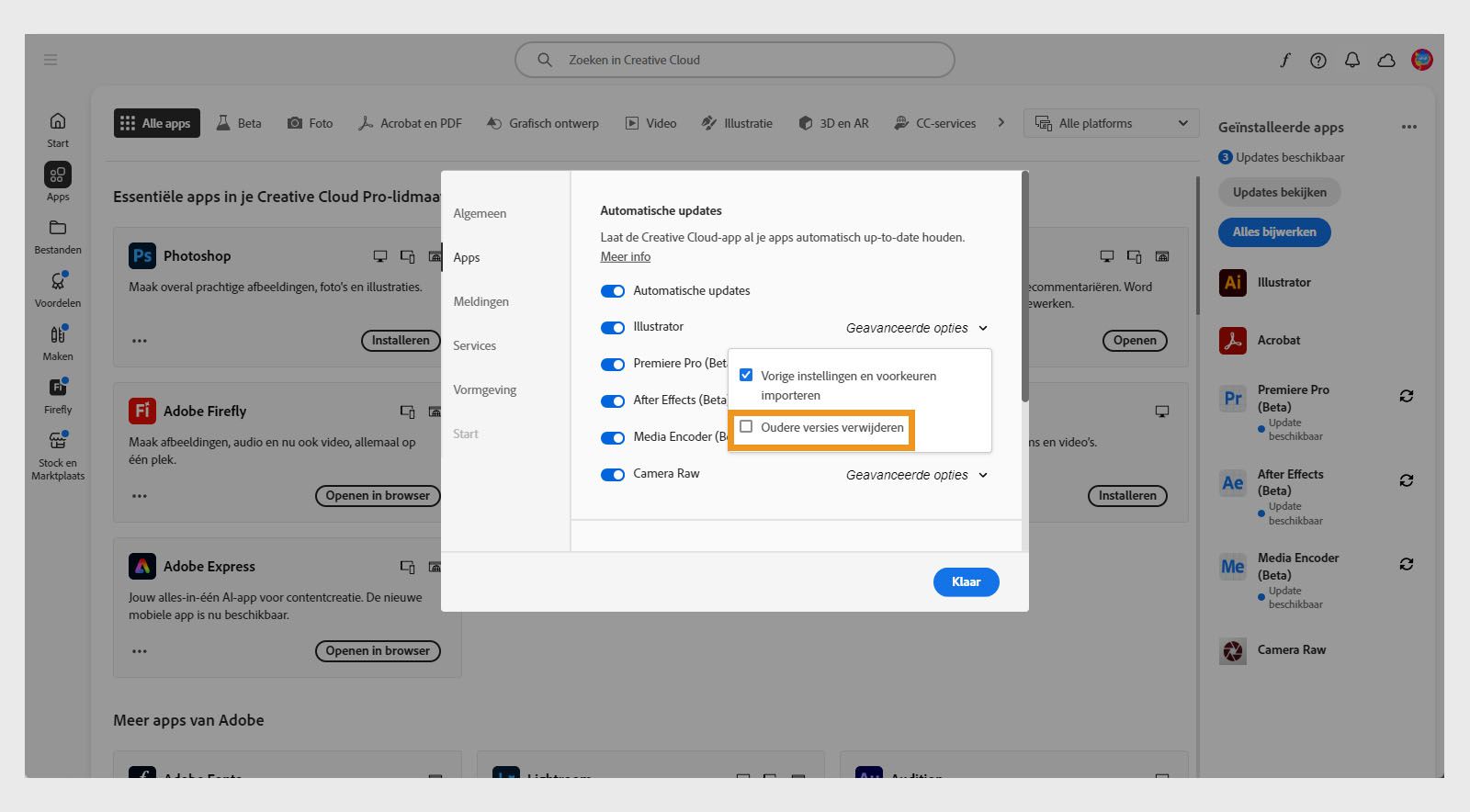Open the hamburger menu icon
The height and width of the screenshot is (812, 1470).
click(x=51, y=60)
